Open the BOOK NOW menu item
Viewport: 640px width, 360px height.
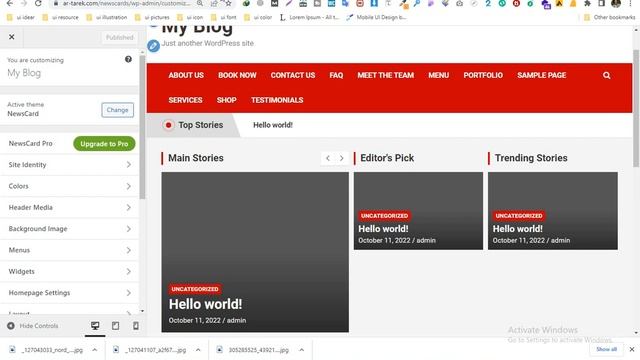coord(237,76)
